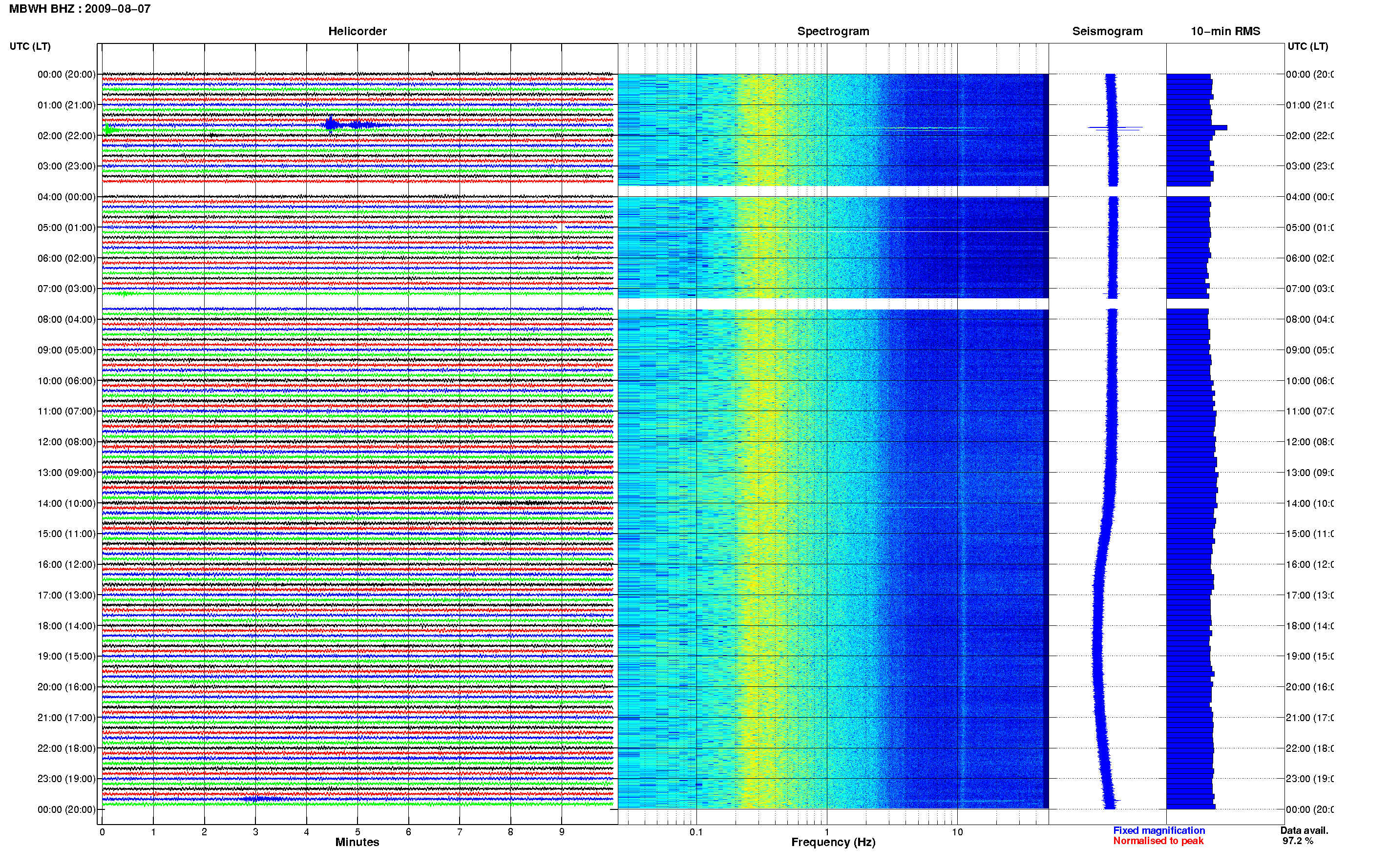Click left axis label 04:00 (00:00)
The height and width of the screenshot is (868, 1389).
coord(66,197)
